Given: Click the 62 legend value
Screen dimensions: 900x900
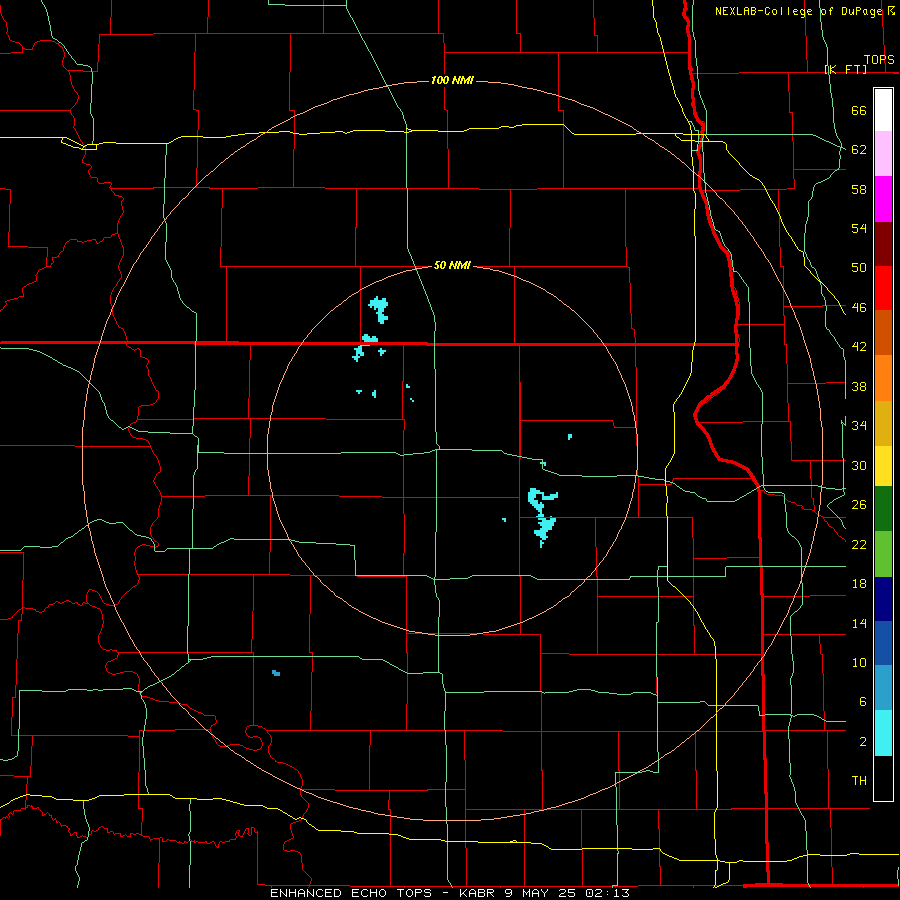Looking at the screenshot, I should (859, 150).
